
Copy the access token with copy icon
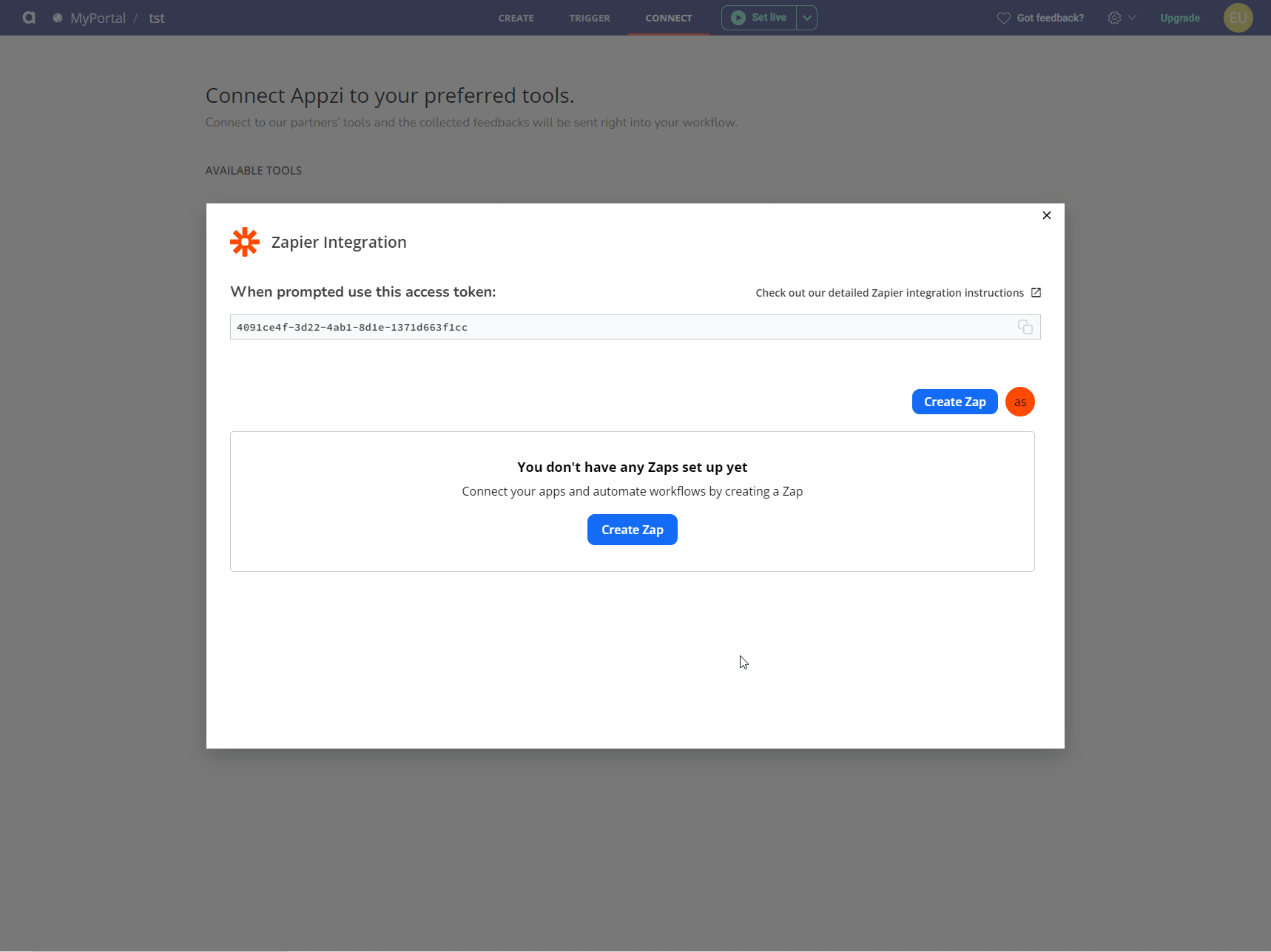click(1025, 327)
